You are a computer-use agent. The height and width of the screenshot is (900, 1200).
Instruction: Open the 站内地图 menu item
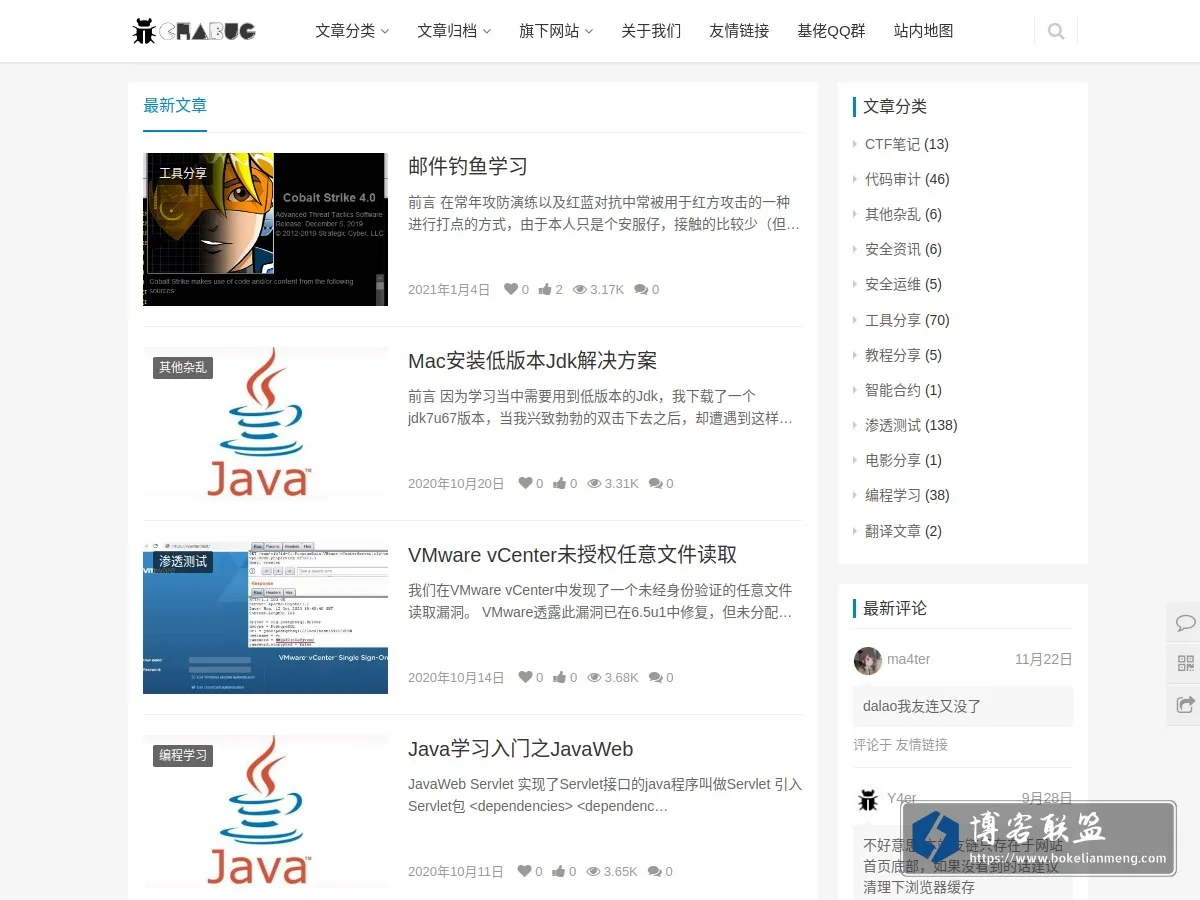click(x=923, y=31)
